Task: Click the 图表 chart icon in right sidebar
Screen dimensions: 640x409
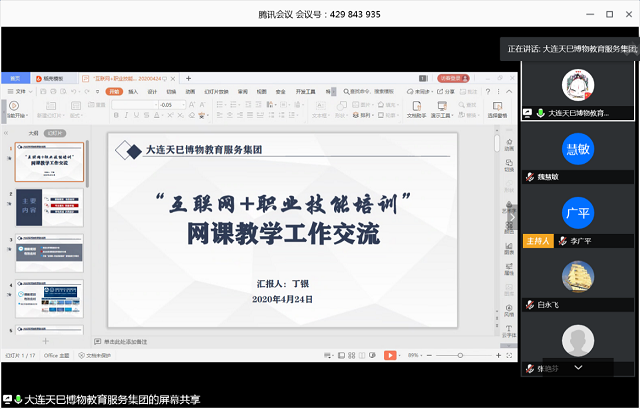Action: click(x=509, y=248)
